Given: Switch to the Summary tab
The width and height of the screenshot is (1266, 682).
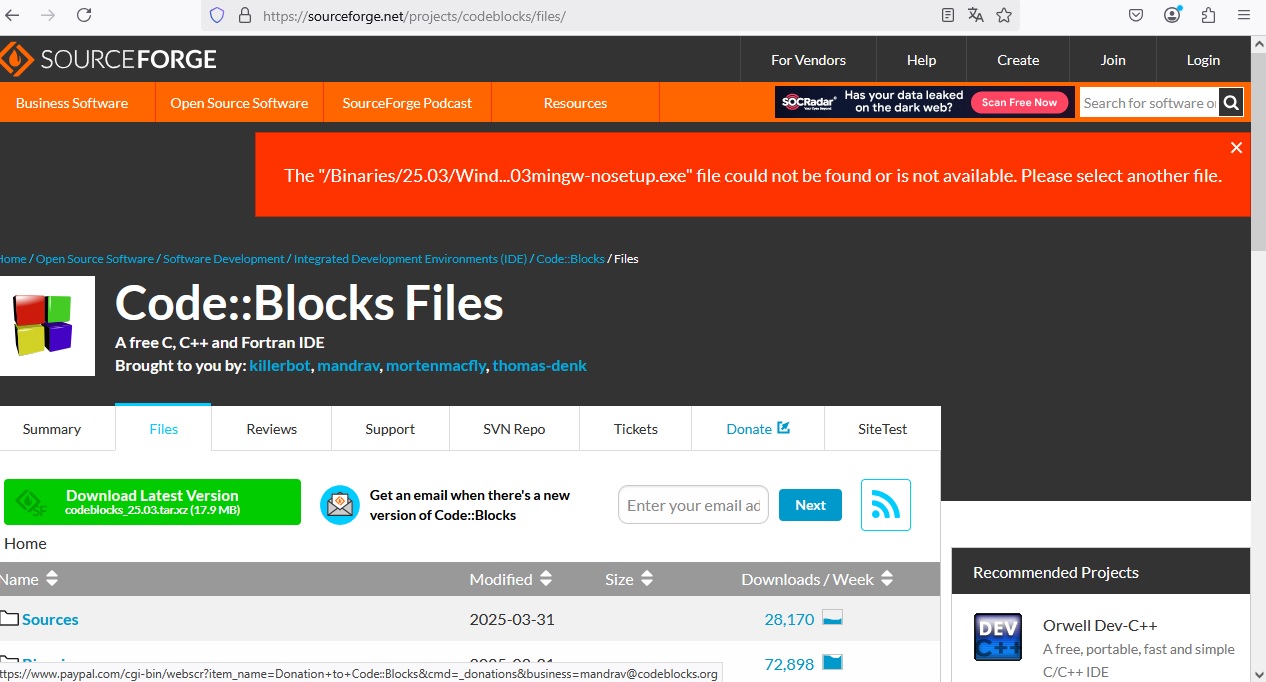Looking at the screenshot, I should pos(52,429).
